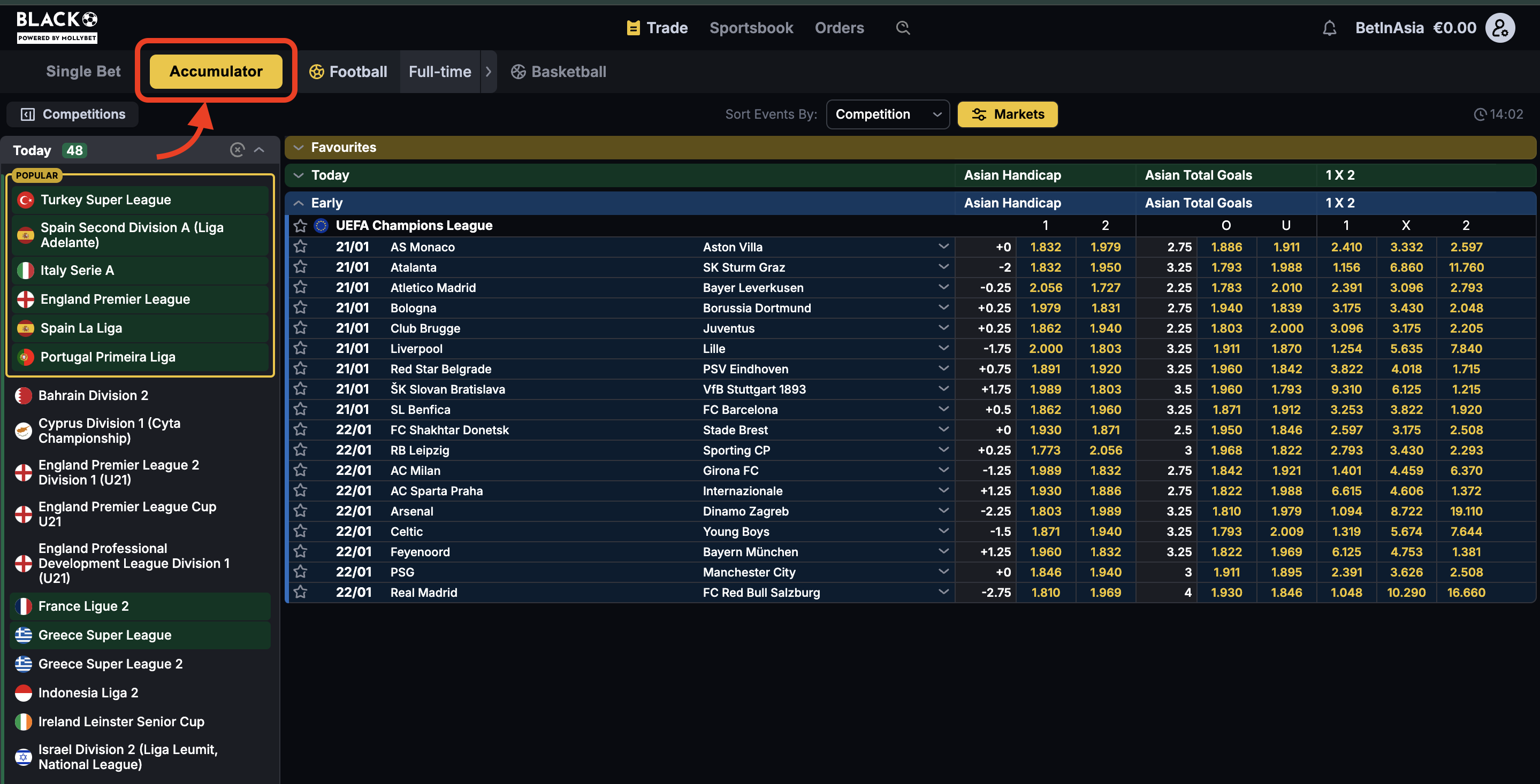Image resolution: width=1540 pixels, height=784 pixels.
Task: Click the yellow Accumulator button
Action: [x=216, y=71]
